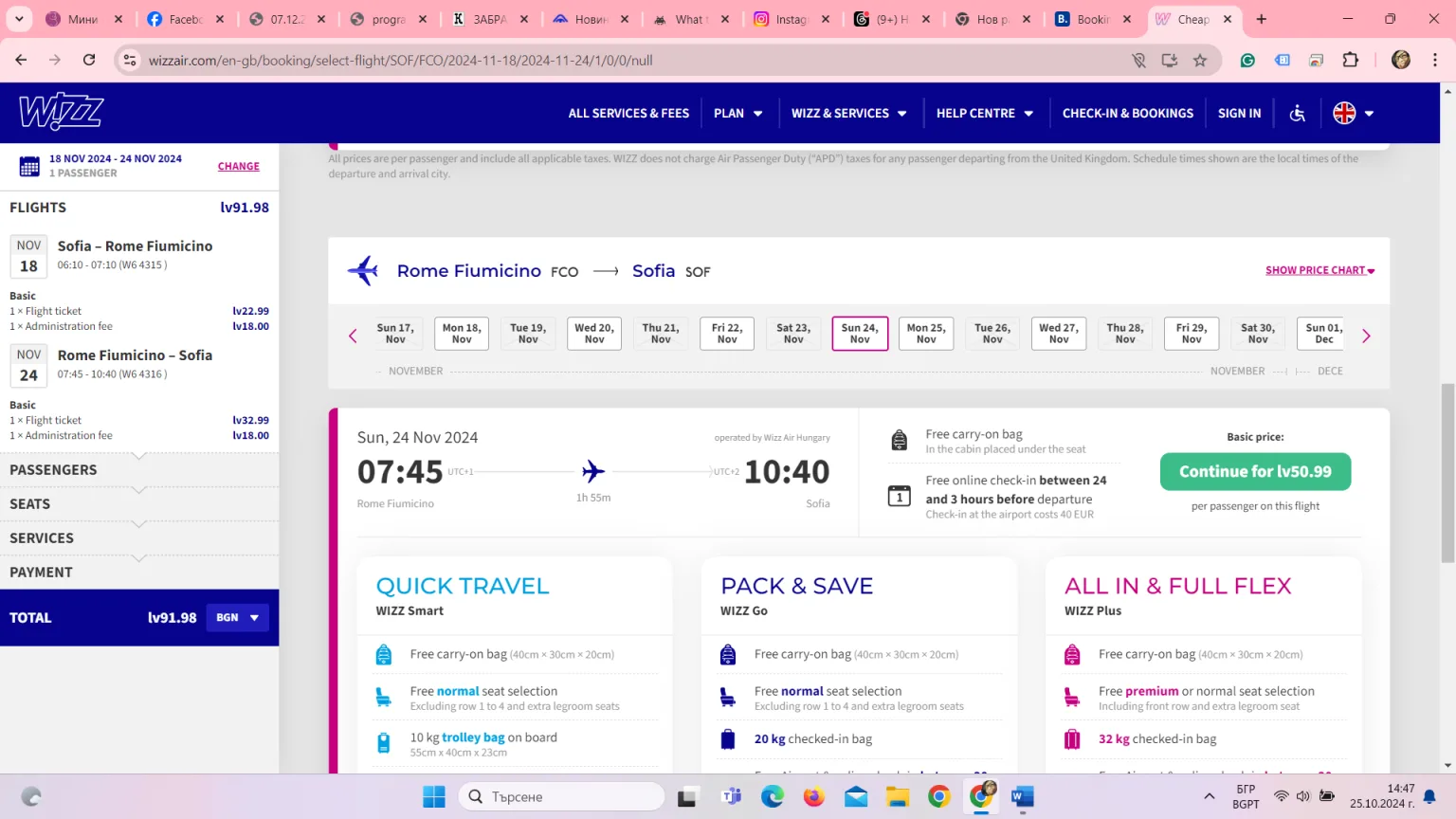Image resolution: width=1456 pixels, height=819 pixels.
Task: Select return date Mon 25, Nov
Action: (926, 334)
